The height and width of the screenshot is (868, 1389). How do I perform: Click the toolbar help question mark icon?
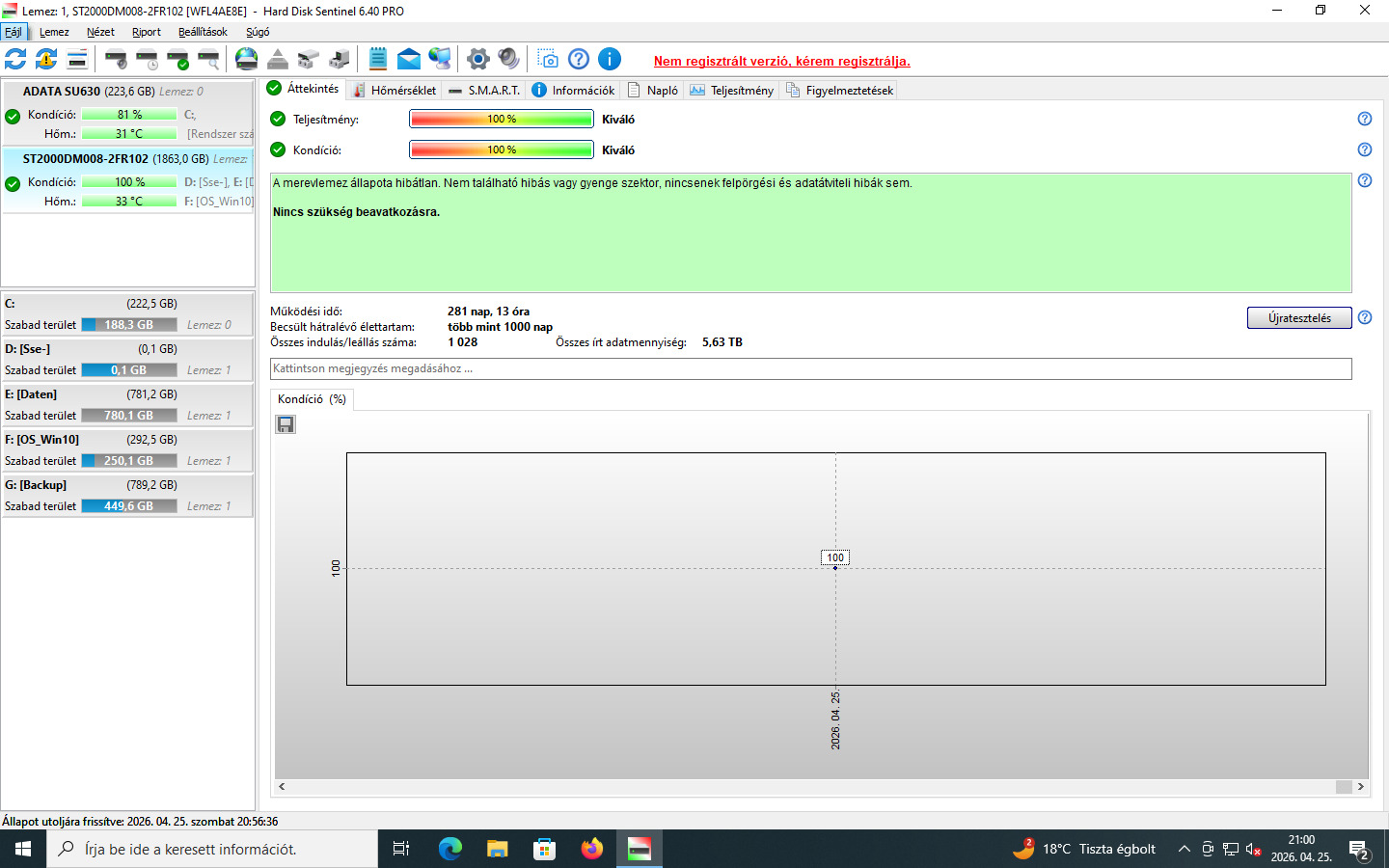pyautogui.click(x=579, y=59)
